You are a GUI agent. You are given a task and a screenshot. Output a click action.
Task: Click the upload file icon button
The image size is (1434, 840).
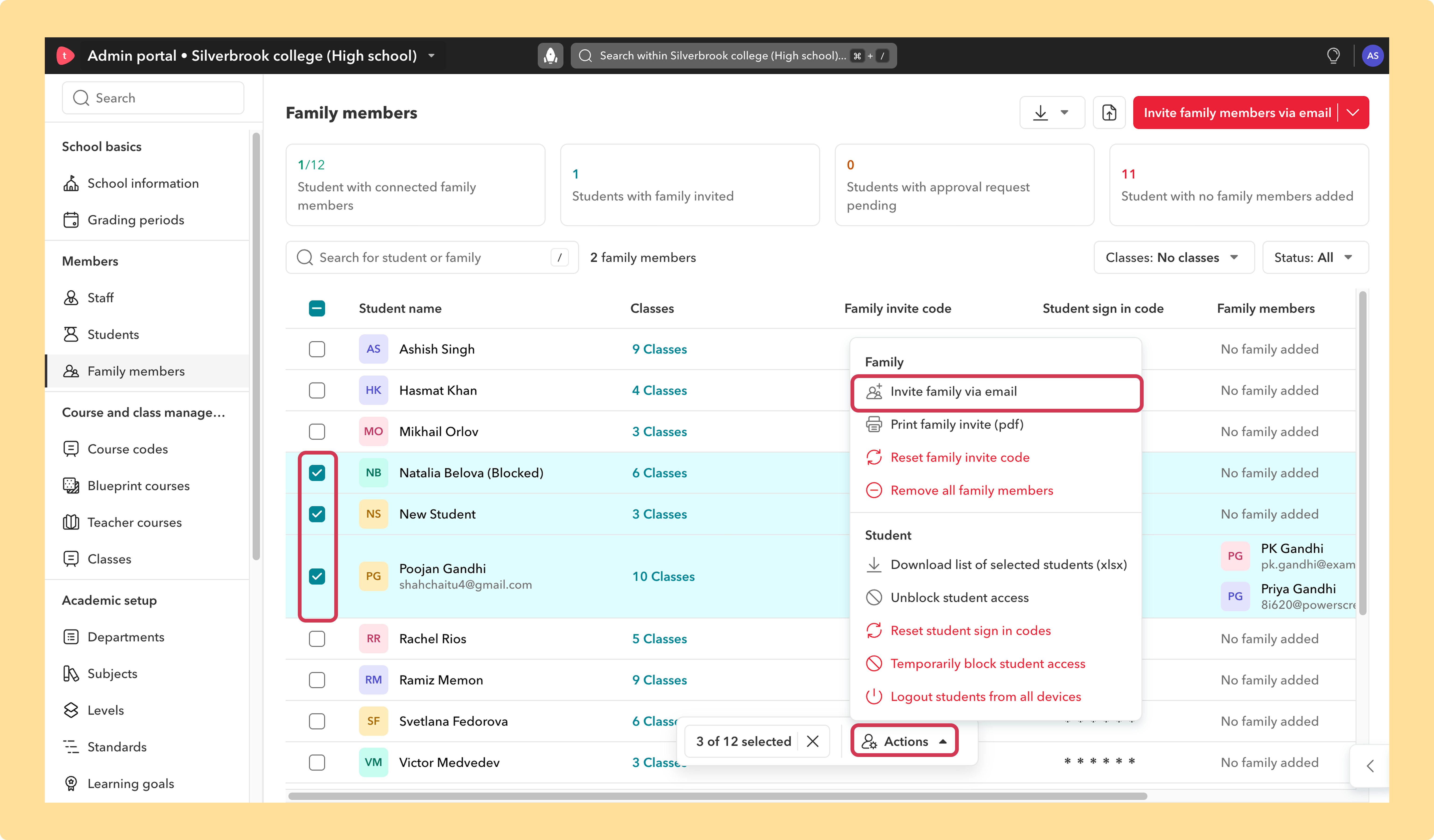tap(1109, 113)
